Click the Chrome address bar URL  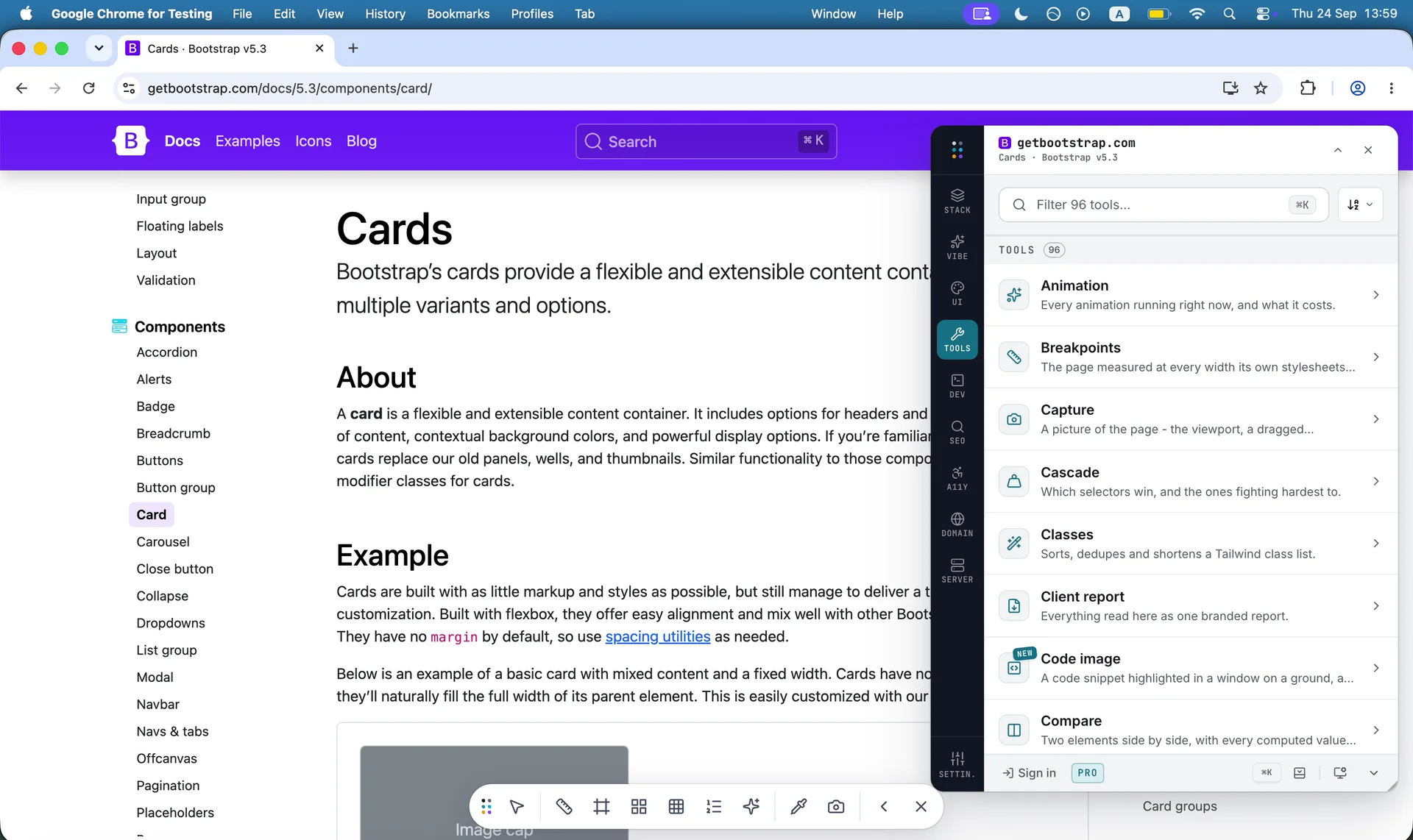click(x=289, y=88)
